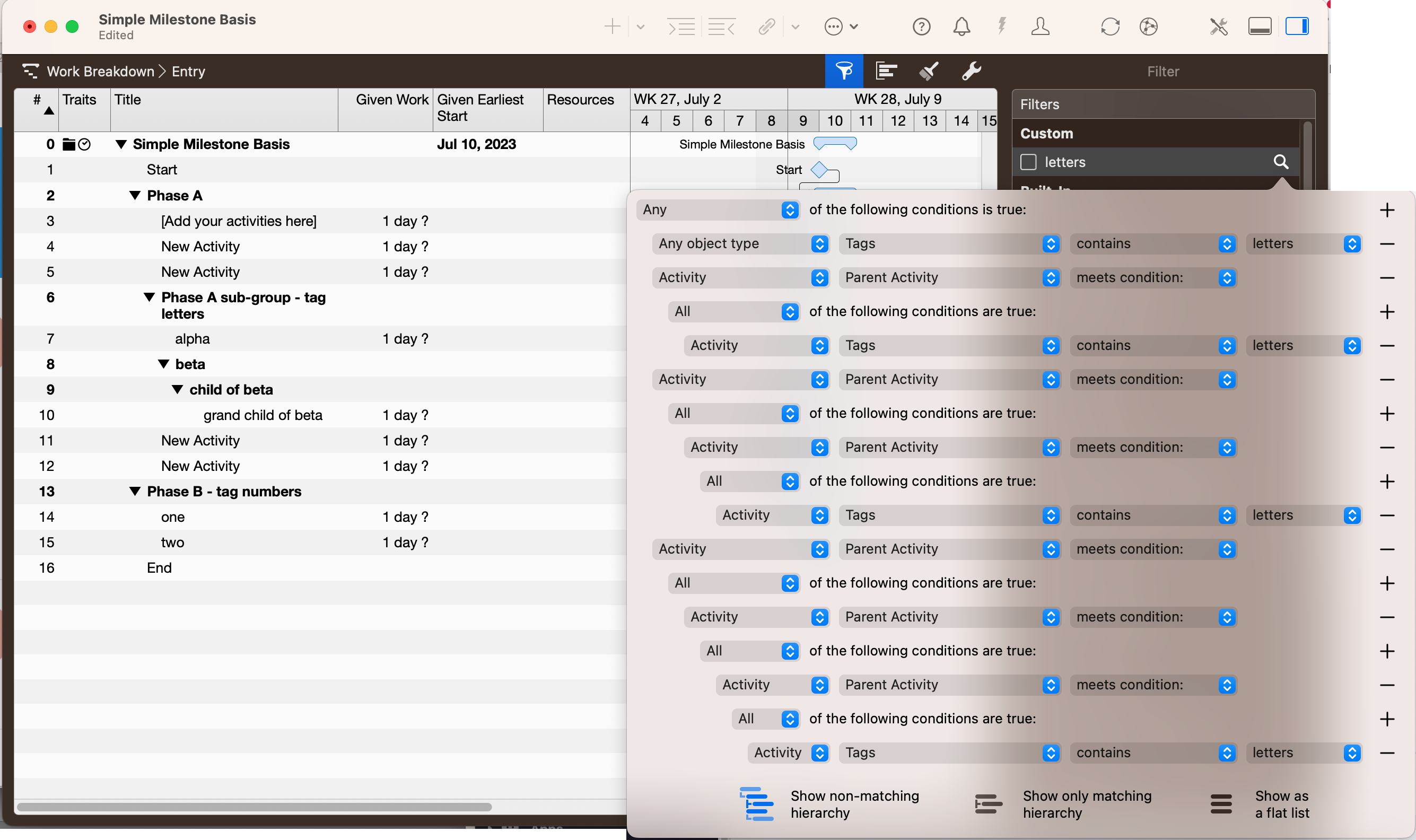
Task: Select the Filter funnel panel tab
Action: pyautogui.click(x=844, y=71)
